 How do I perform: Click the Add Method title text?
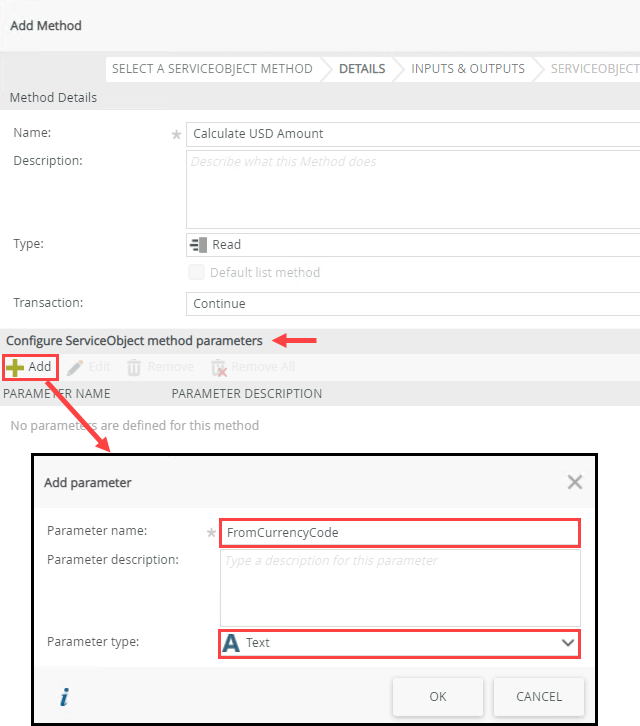pos(46,25)
